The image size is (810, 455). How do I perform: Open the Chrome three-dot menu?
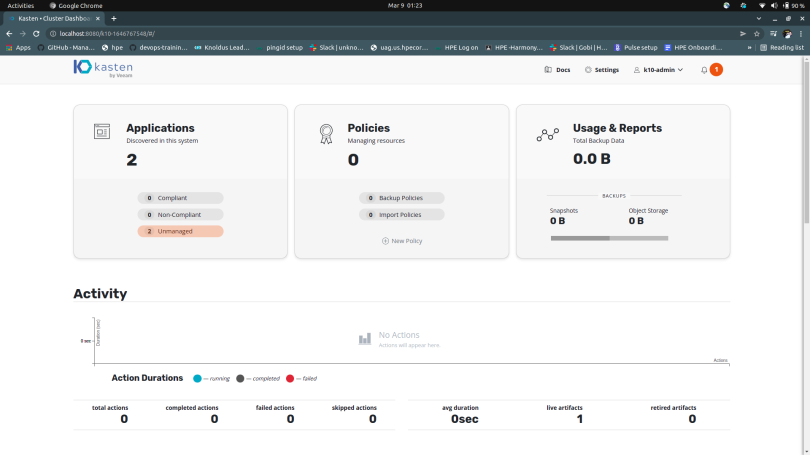(801, 34)
